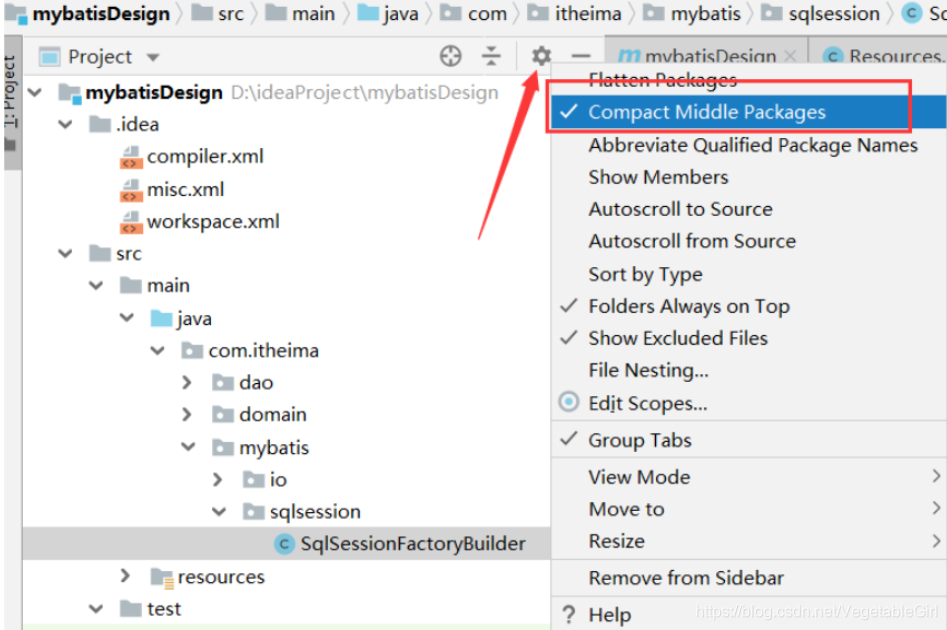Choose Sort by Type menu entry
The height and width of the screenshot is (630, 947).
[748, 274]
